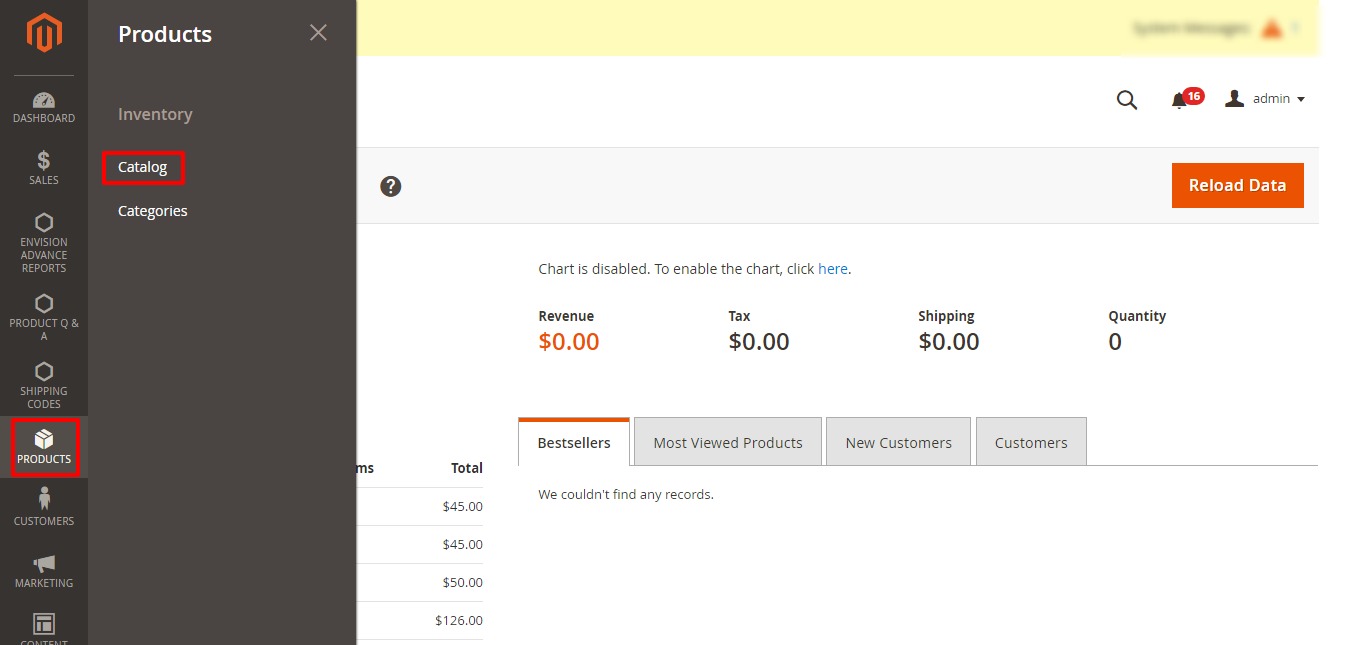The width and height of the screenshot is (1349, 645).
Task: Open the Product Q & A section
Action: 43,315
